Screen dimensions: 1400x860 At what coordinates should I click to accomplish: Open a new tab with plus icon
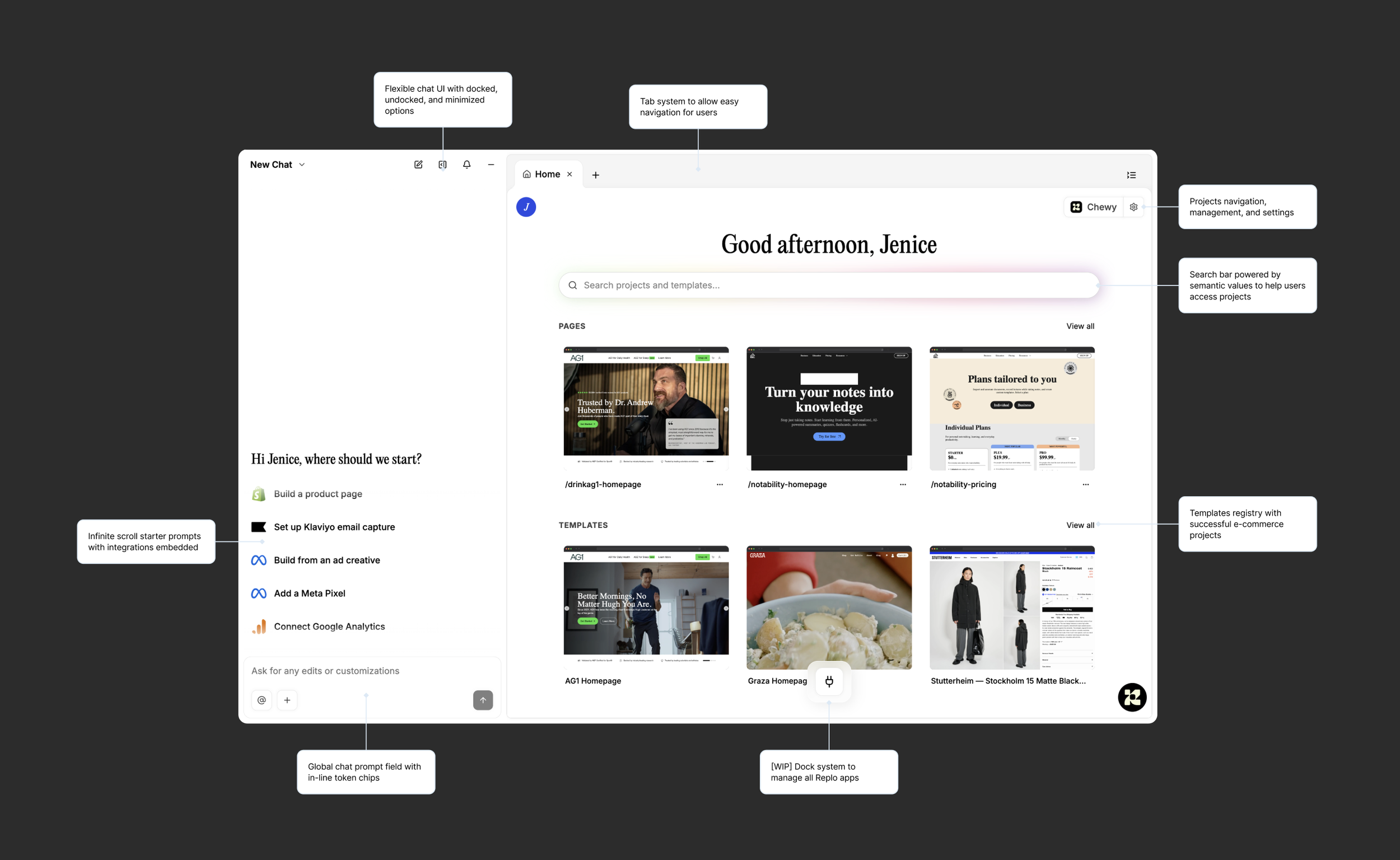tap(596, 175)
